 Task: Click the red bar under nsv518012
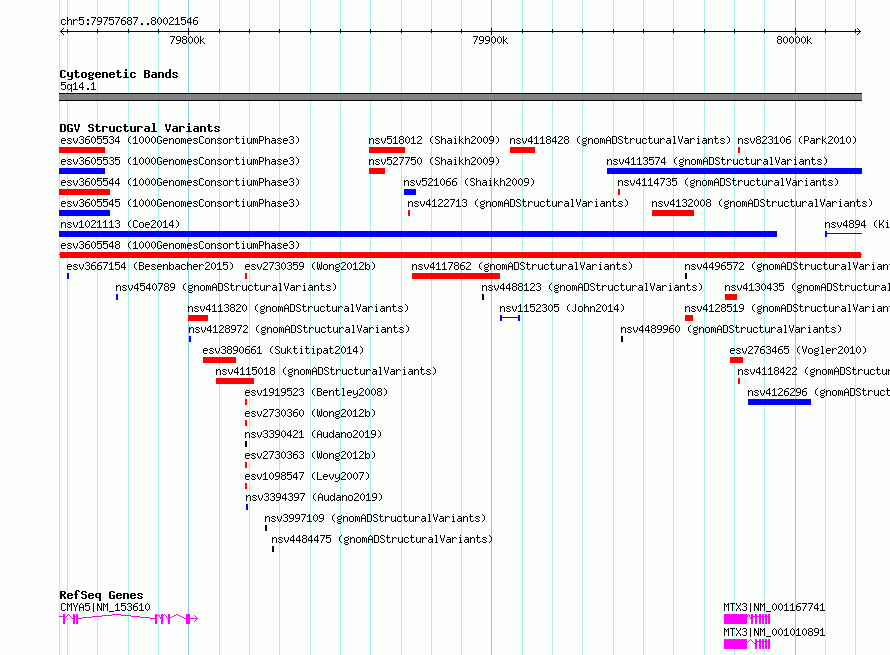[x=387, y=150]
